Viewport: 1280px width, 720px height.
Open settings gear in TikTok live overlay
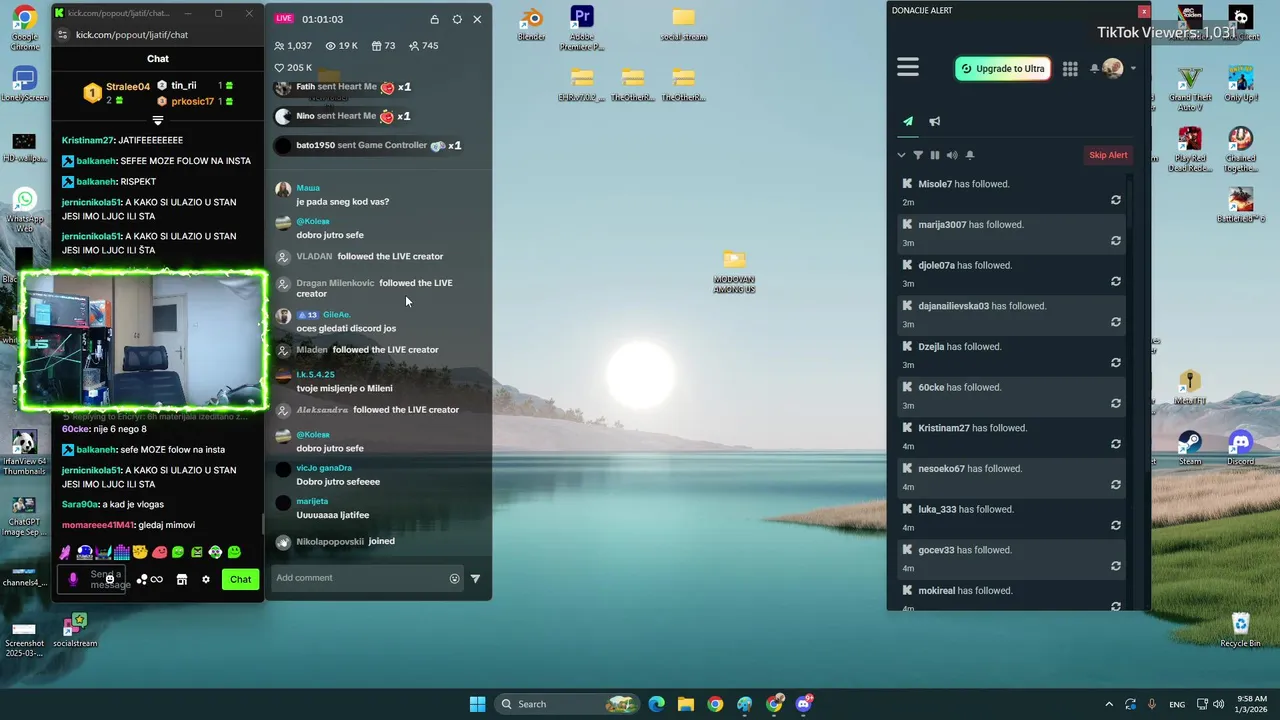click(457, 19)
